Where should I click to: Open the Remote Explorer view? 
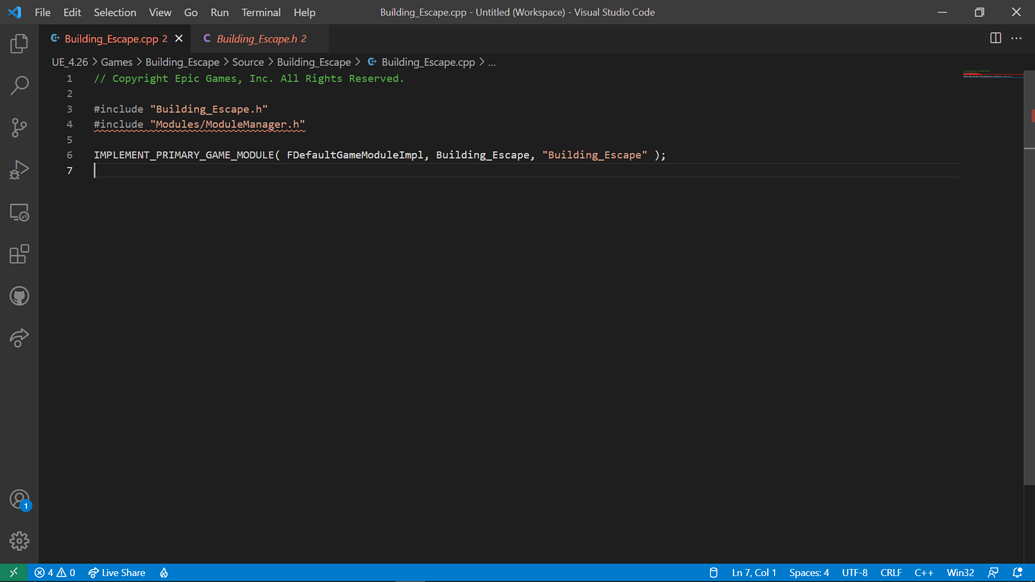coord(19,212)
